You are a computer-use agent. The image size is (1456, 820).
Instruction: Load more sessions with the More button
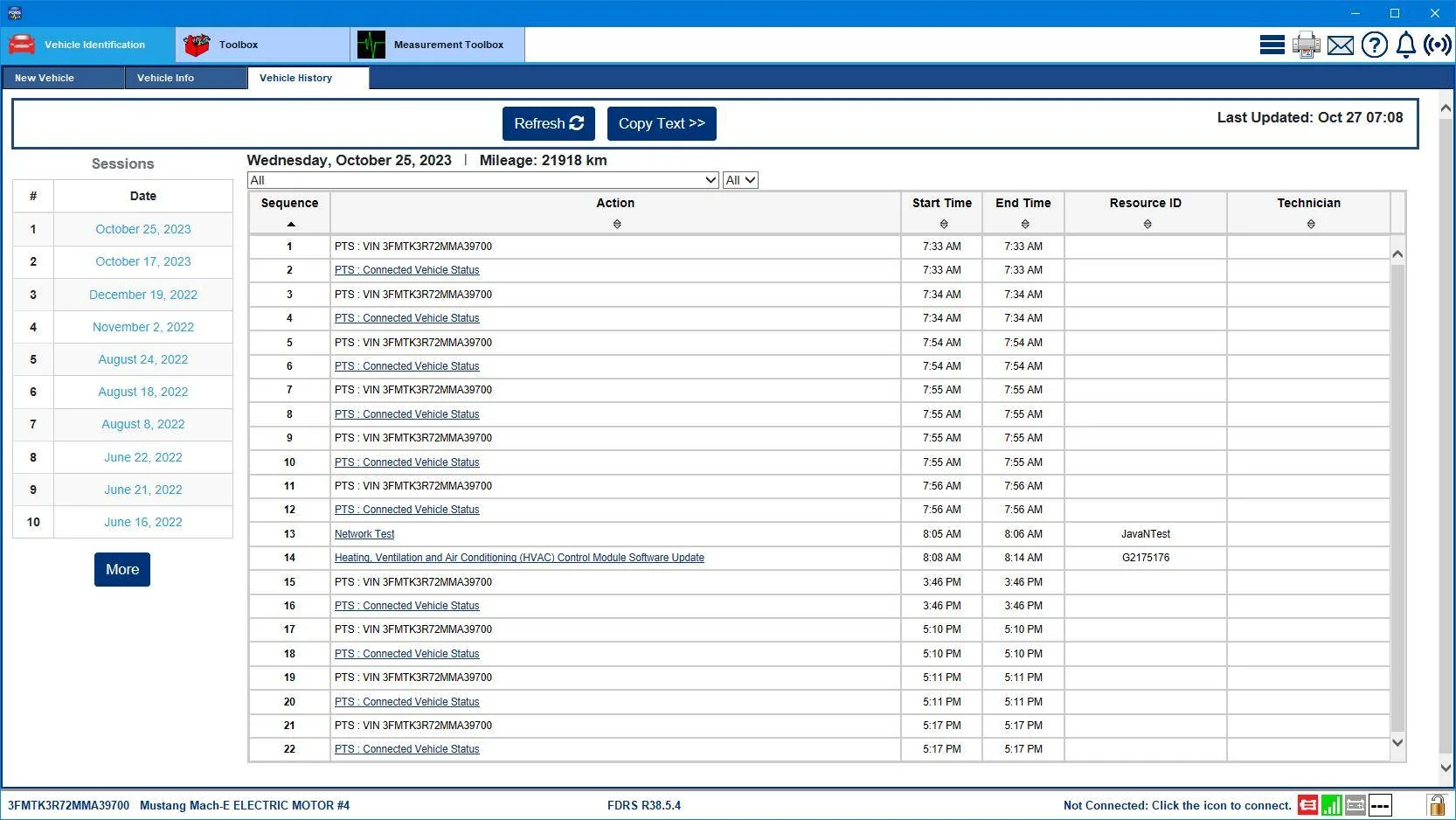(x=122, y=569)
